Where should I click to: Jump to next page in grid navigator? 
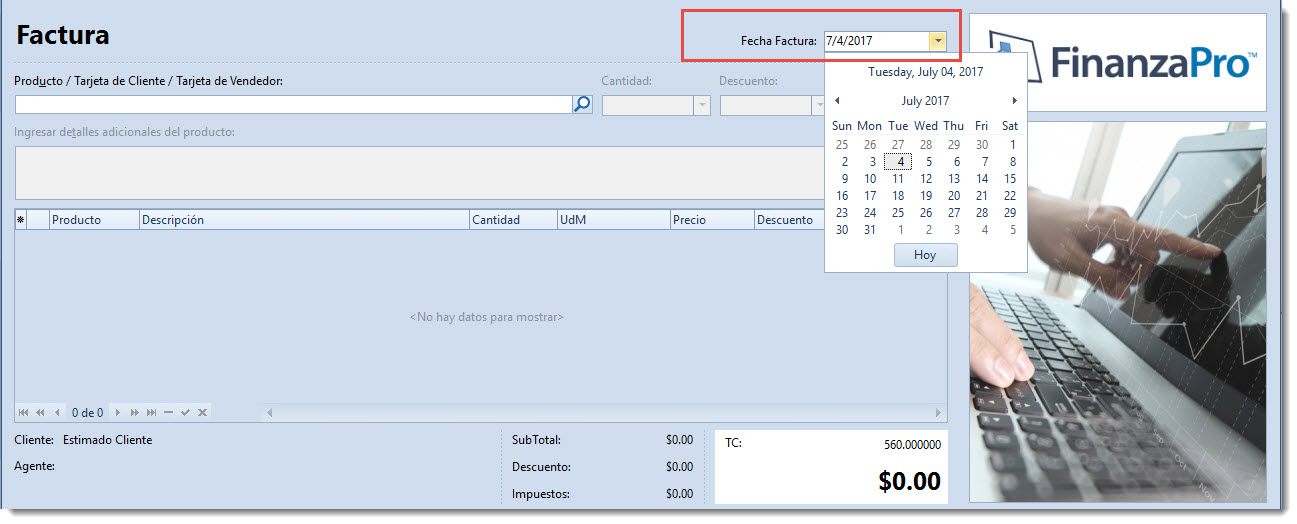134,412
